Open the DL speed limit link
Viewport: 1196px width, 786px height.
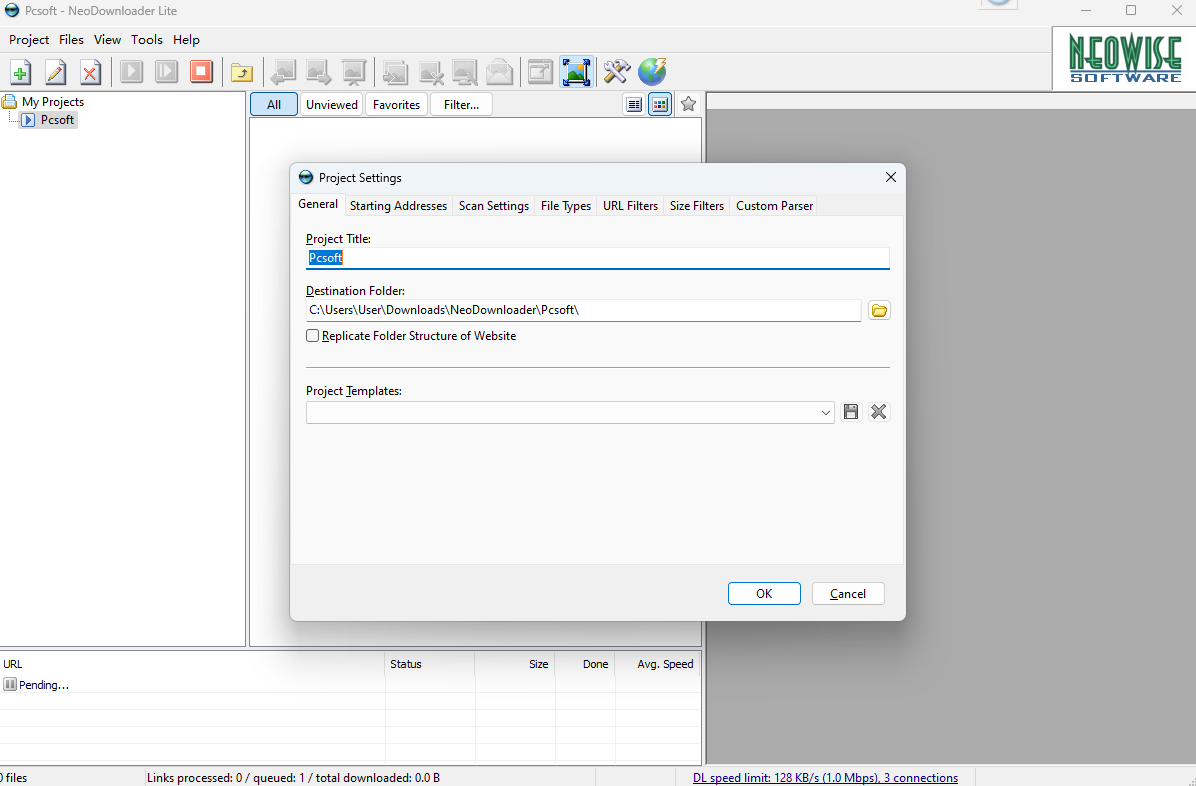(823, 777)
